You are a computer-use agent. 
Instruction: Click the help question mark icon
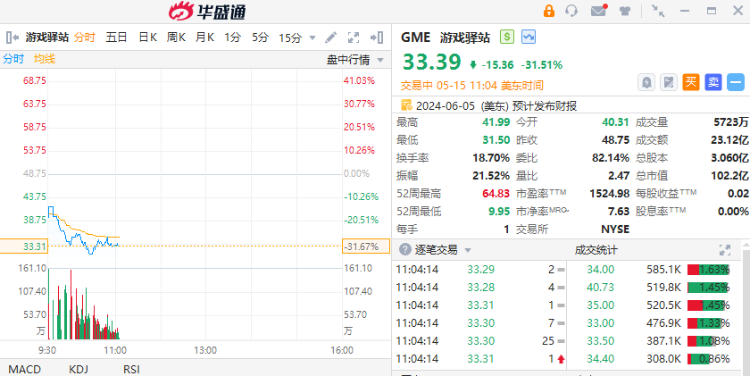pyautogui.click(x=405, y=250)
